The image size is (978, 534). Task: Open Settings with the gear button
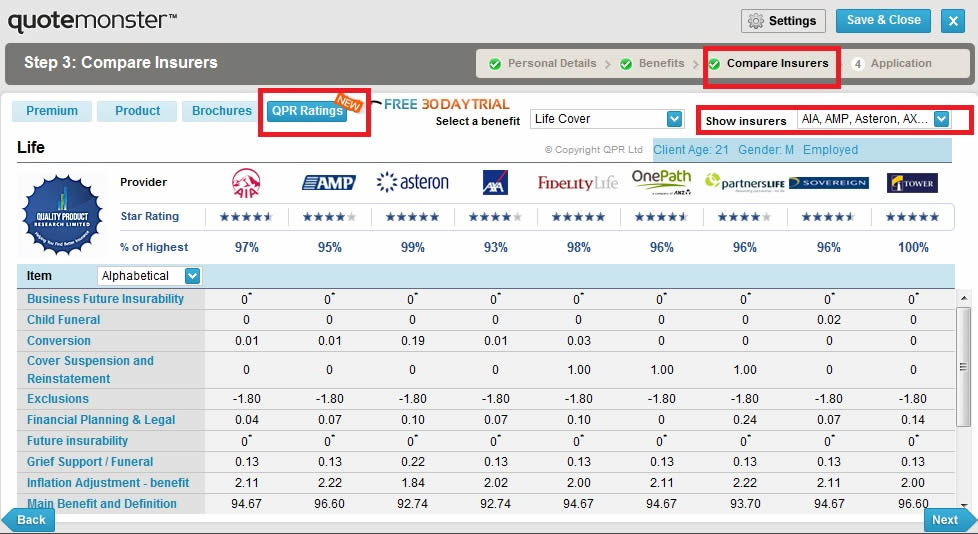click(783, 21)
